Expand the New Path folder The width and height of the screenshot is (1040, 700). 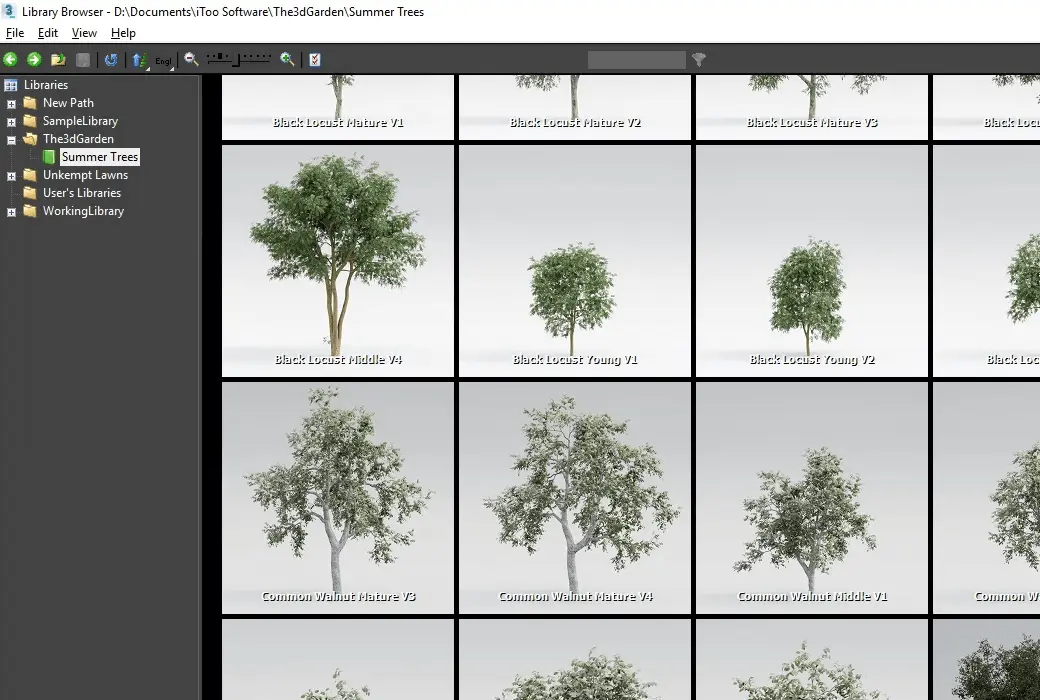pos(11,104)
